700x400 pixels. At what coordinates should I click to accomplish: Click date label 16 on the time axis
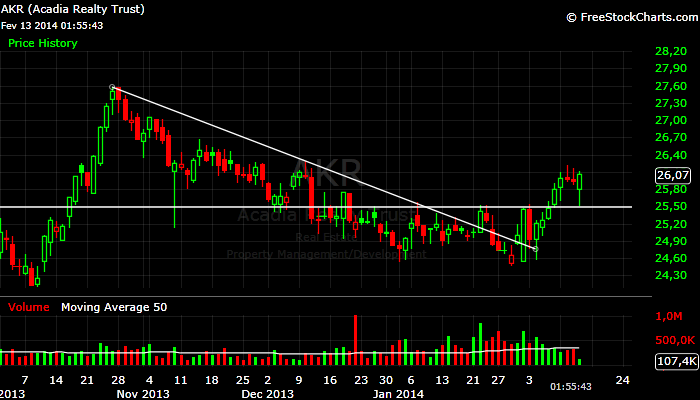tap(330, 380)
